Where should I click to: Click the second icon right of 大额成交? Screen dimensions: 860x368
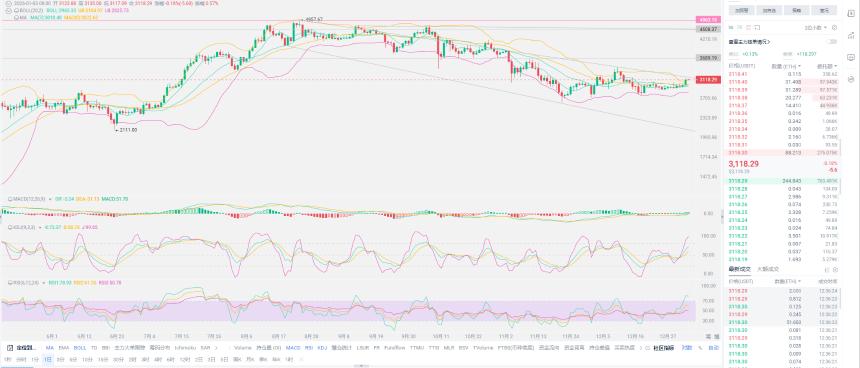[835, 269]
